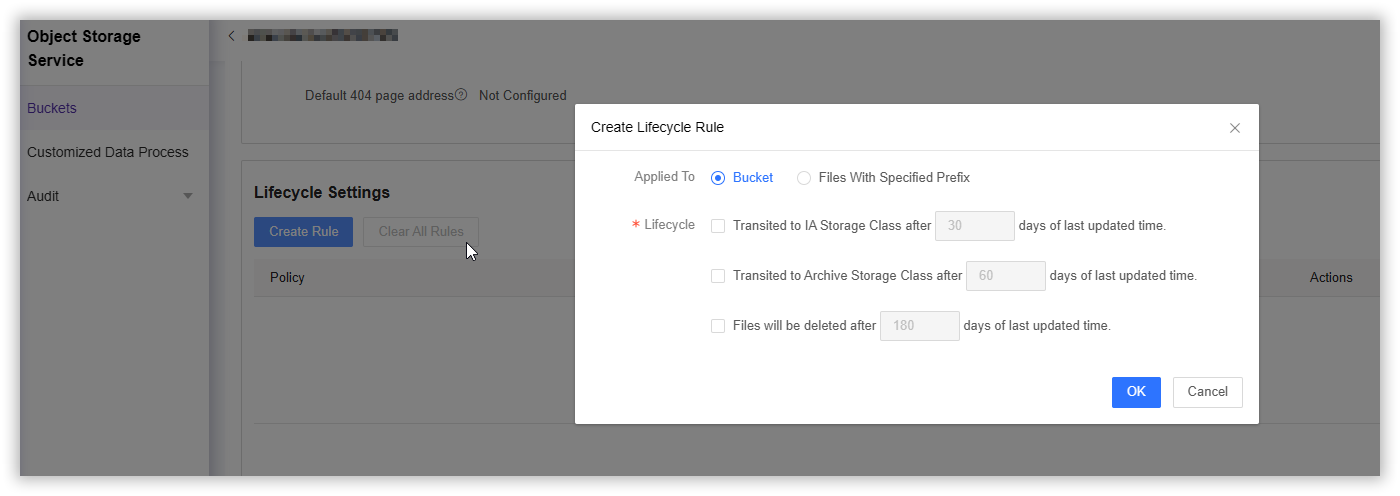The height and width of the screenshot is (496, 1400).
Task: Go to Customized Data Process
Action: (108, 152)
